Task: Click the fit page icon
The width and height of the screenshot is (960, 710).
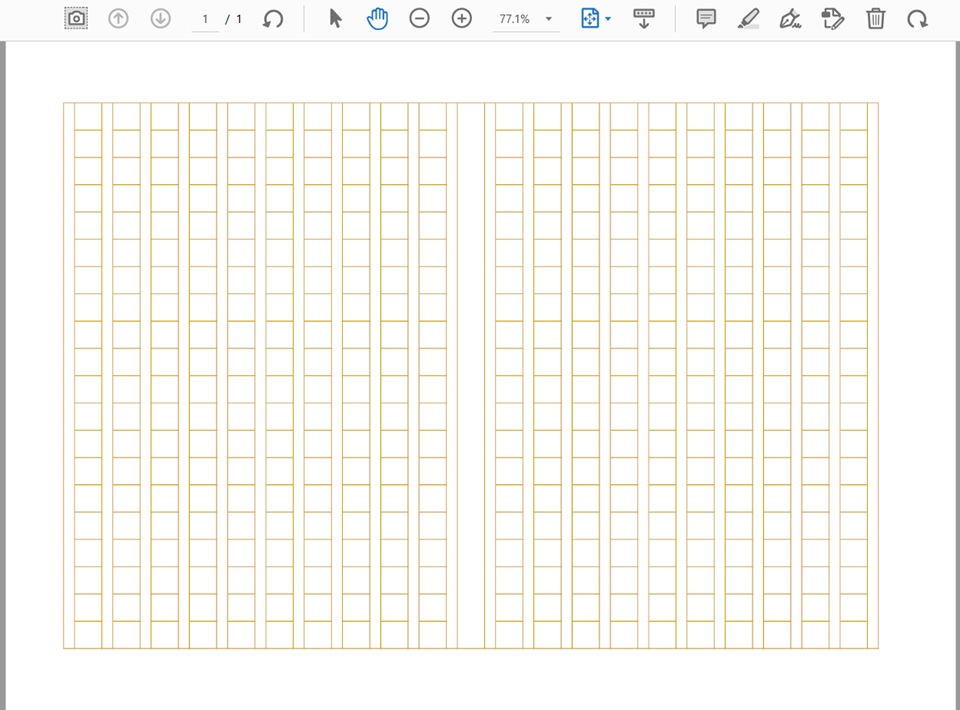Action: [x=590, y=18]
